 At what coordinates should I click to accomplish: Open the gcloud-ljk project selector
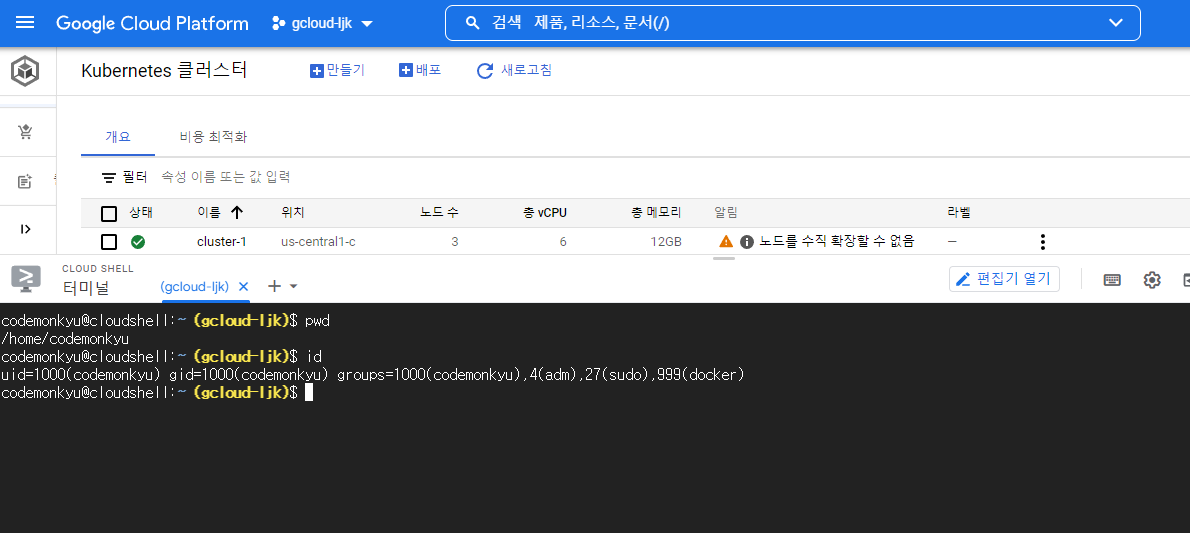[322, 24]
